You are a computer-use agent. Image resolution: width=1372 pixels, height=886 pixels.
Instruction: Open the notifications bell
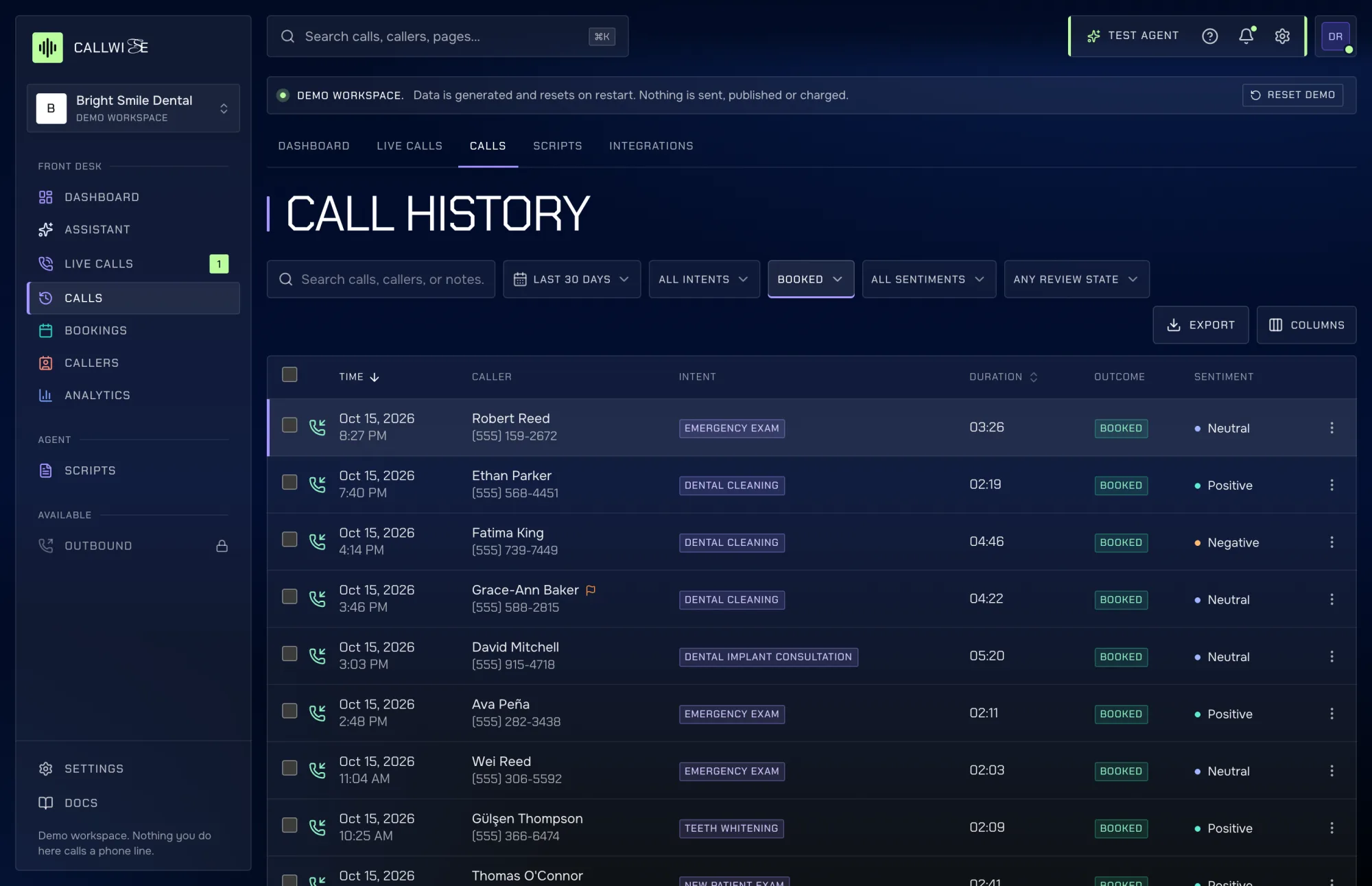(1246, 36)
